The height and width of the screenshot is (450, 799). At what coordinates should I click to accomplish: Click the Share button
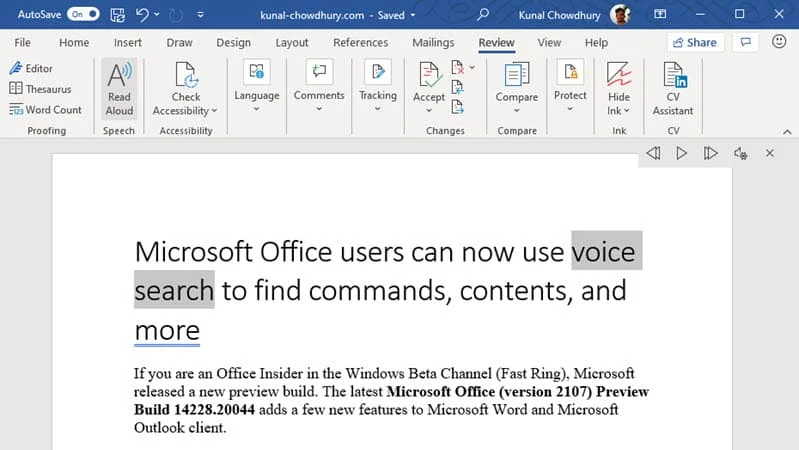tap(695, 43)
